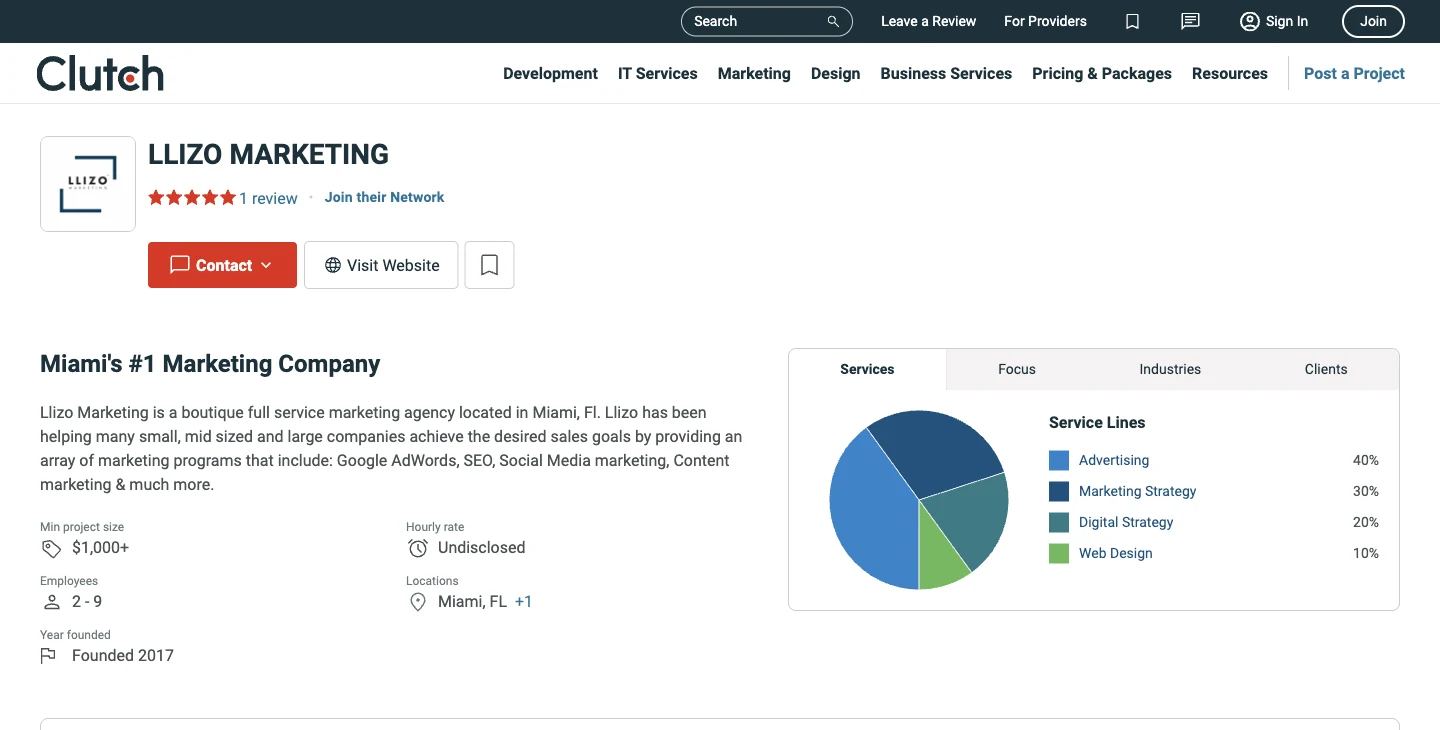Switch to the Industries tab

[x=1170, y=369]
